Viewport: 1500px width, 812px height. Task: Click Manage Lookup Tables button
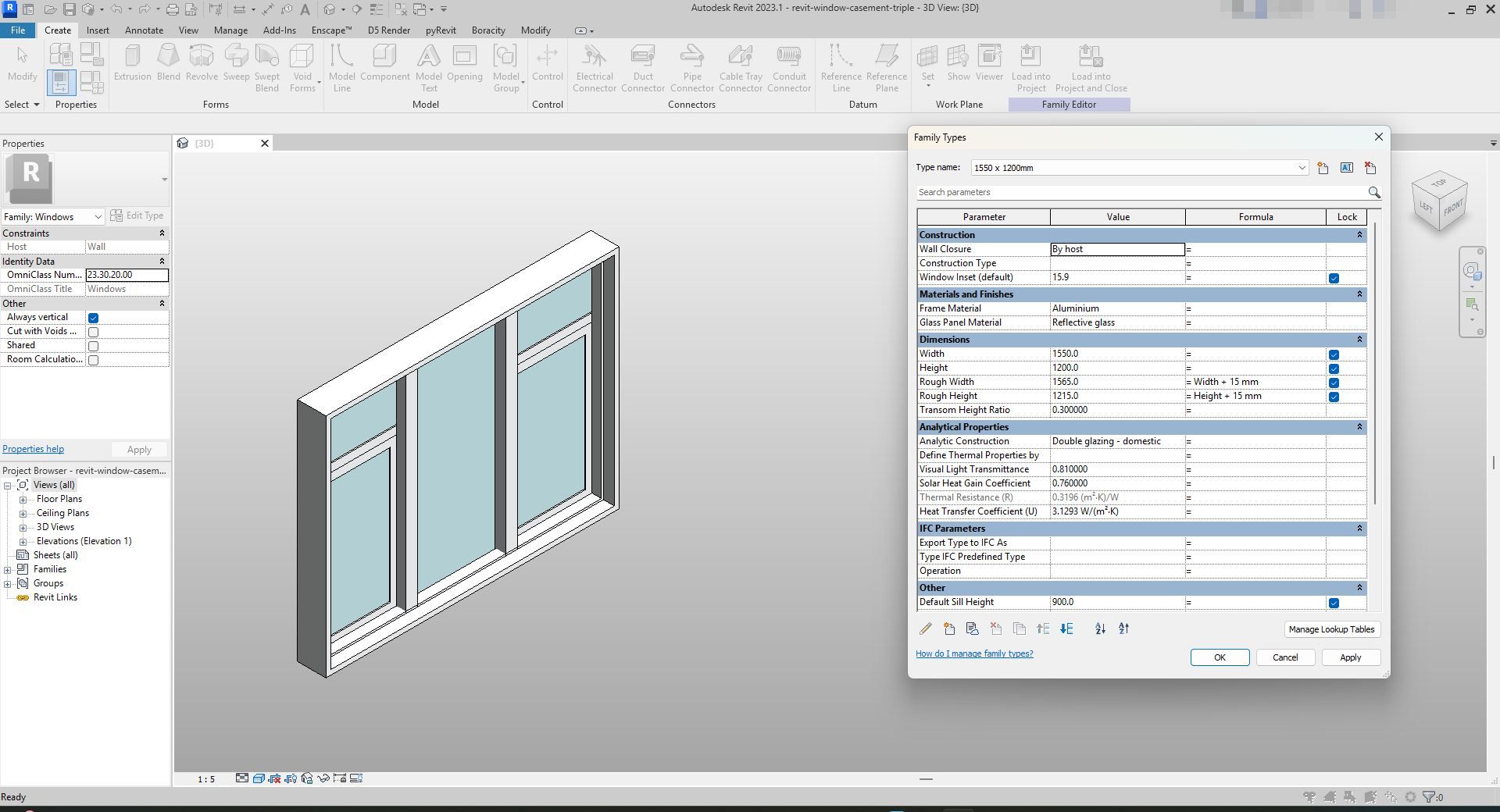point(1331,629)
